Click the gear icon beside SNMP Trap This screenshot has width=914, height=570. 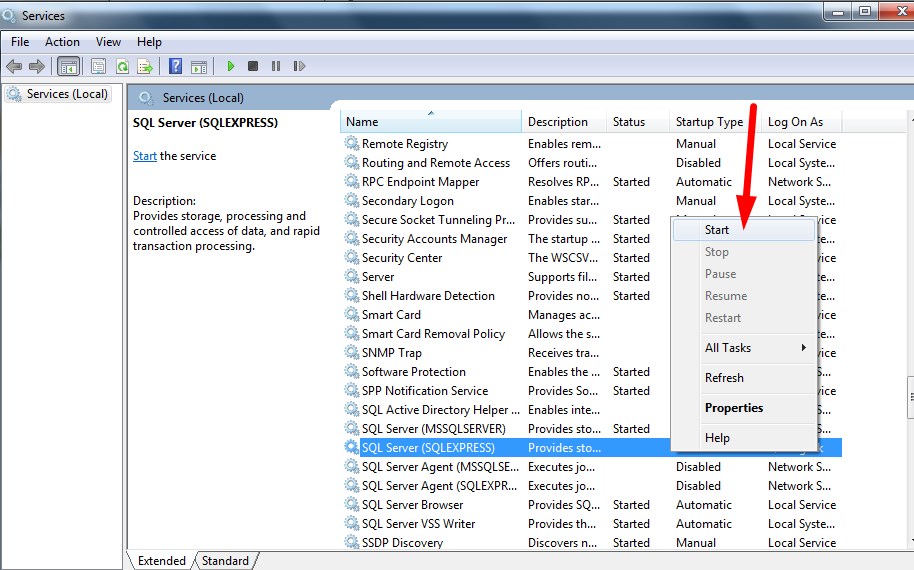351,352
